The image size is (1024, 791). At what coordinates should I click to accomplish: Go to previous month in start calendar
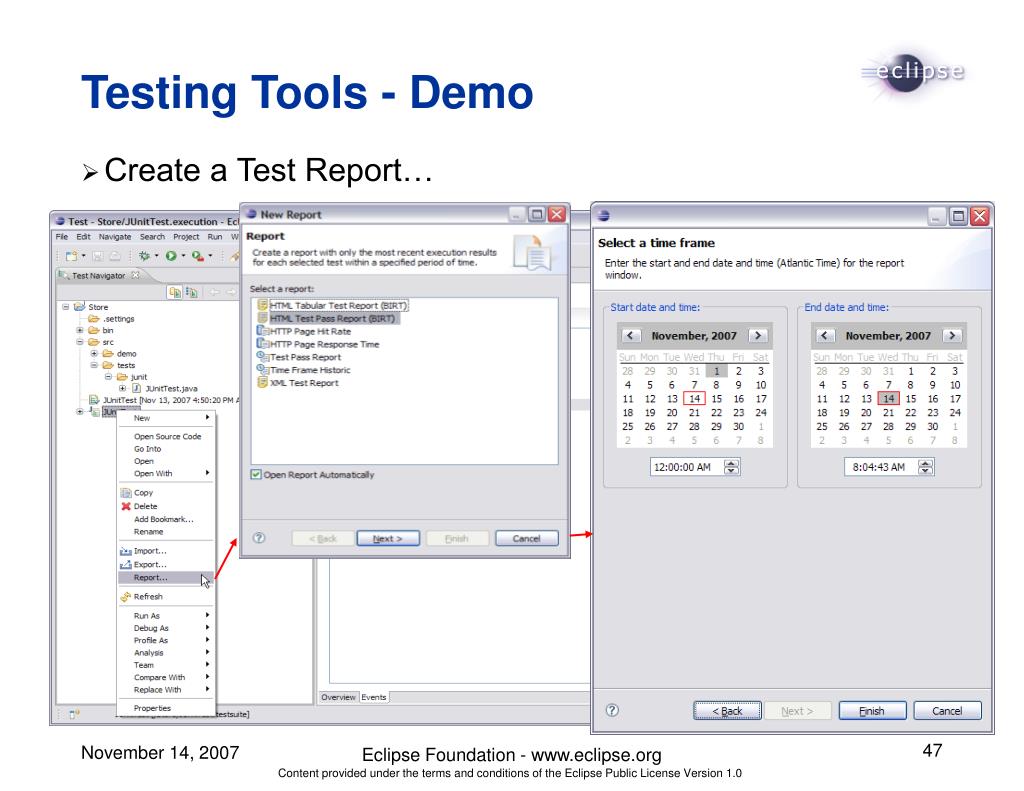click(630, 335)
